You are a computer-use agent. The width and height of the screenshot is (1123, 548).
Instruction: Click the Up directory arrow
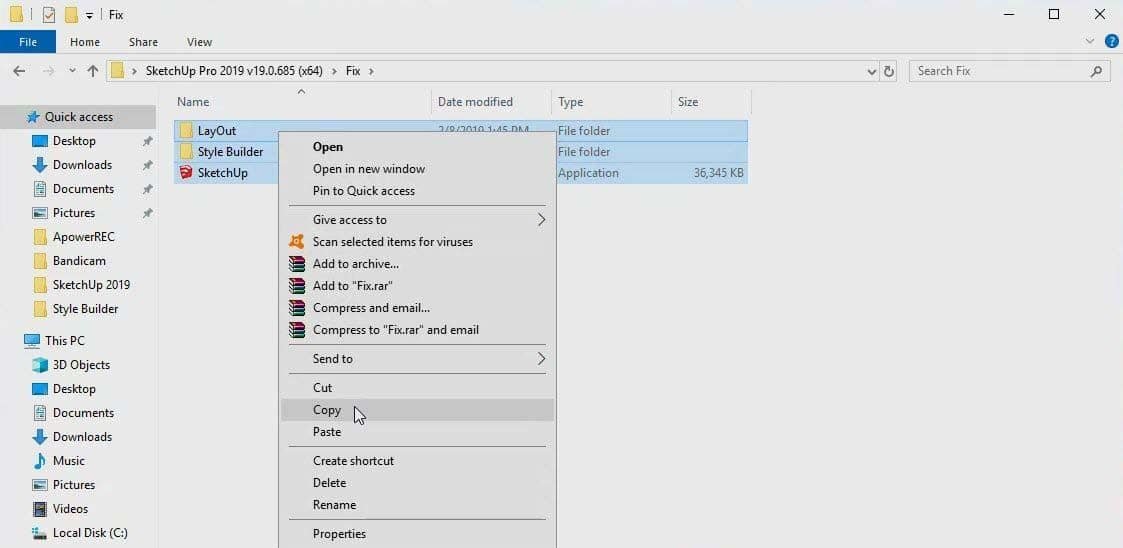pyautogui.click(x=93, y=71)
